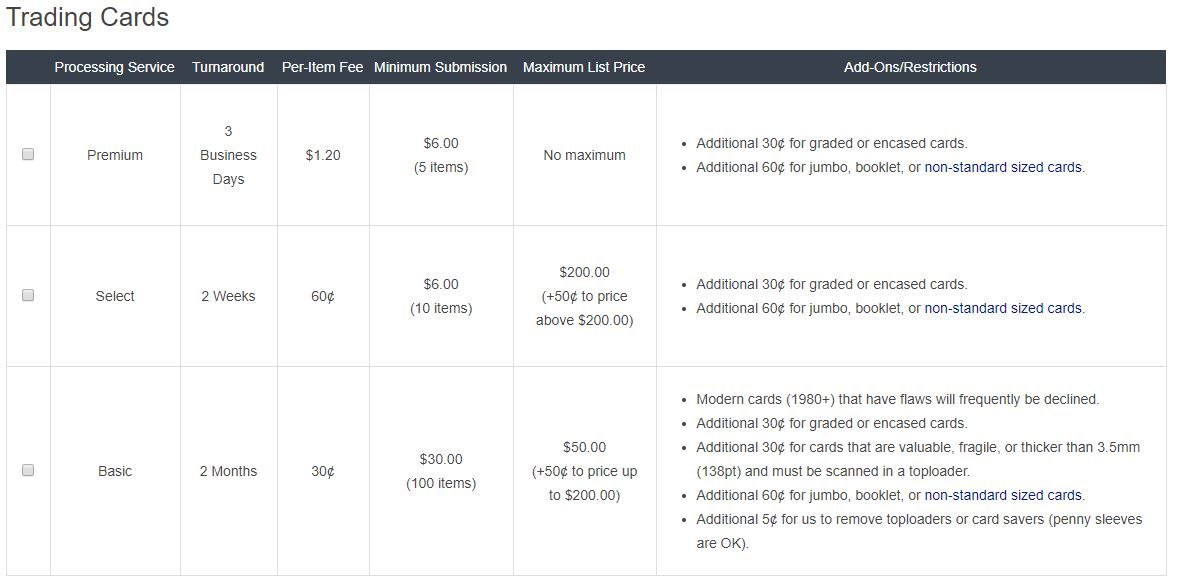The height and width of the screenshot is (577, 1177).
Task: Click the Trading Cards heading
Action: 87,17
